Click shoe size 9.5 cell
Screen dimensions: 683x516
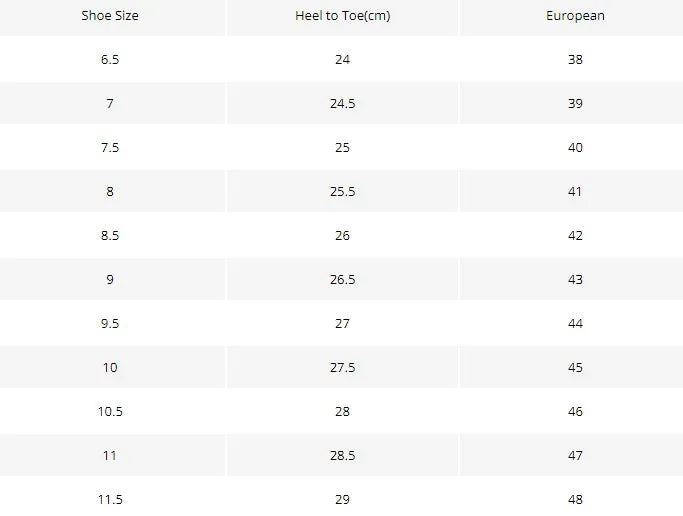click(112, 323)
